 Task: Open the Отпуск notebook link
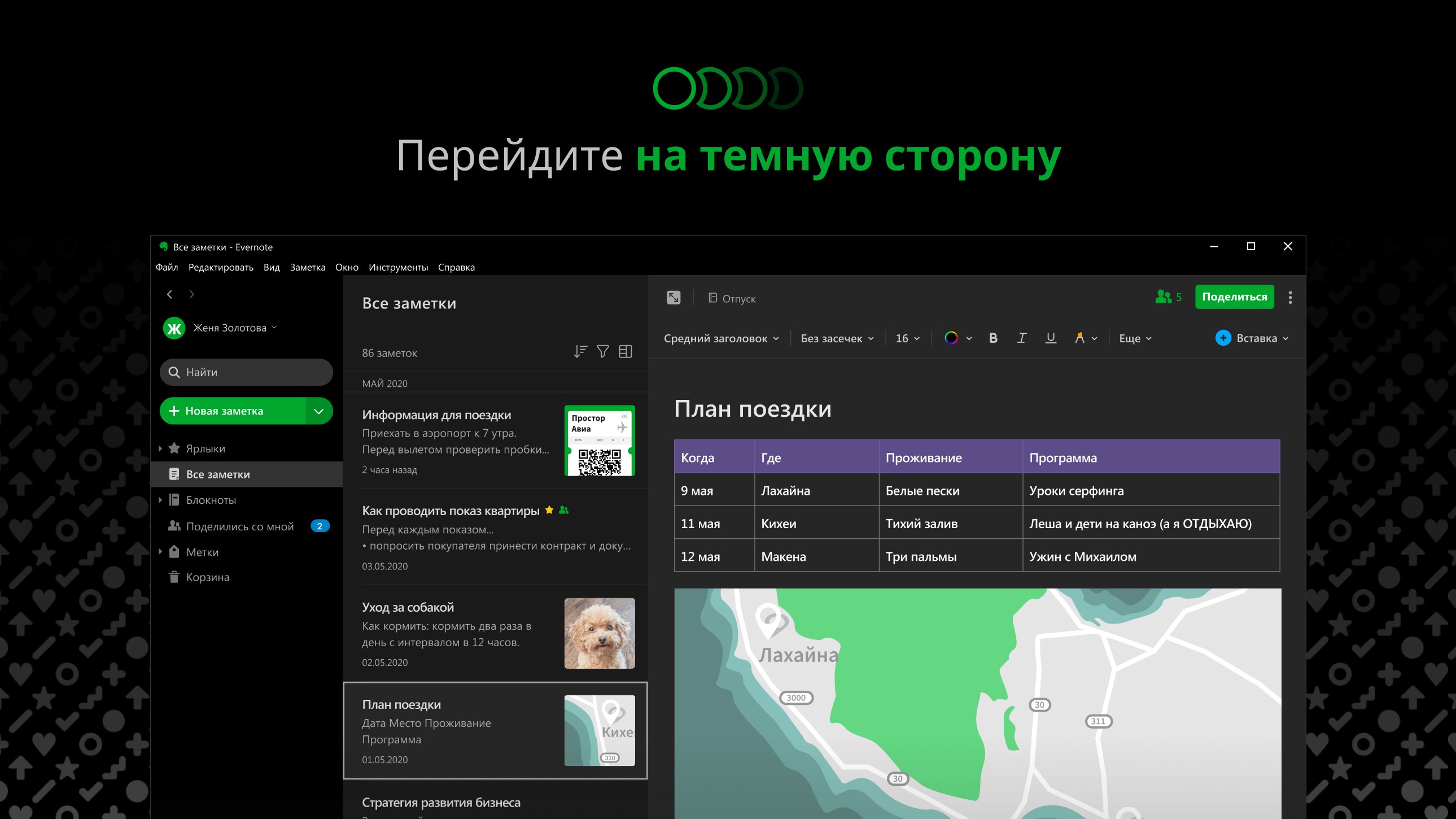(x=732, y=298)
